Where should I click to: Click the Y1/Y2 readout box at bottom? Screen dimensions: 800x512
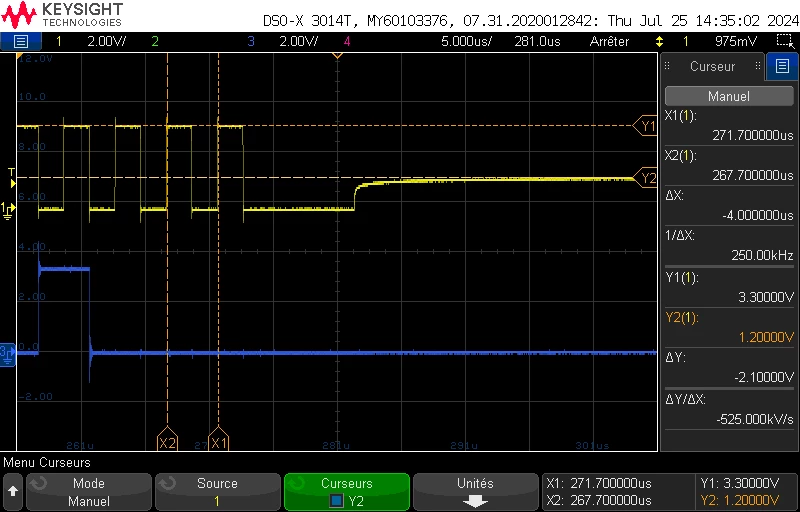click(x=745, y=492)
